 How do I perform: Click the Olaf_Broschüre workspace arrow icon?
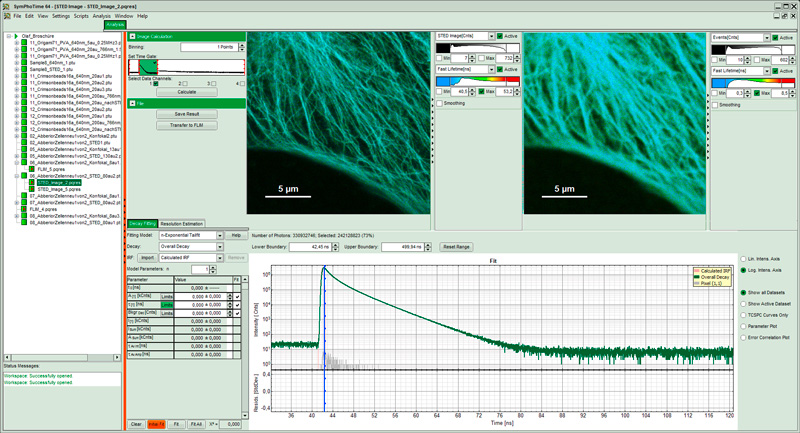(x=16, y=36)
